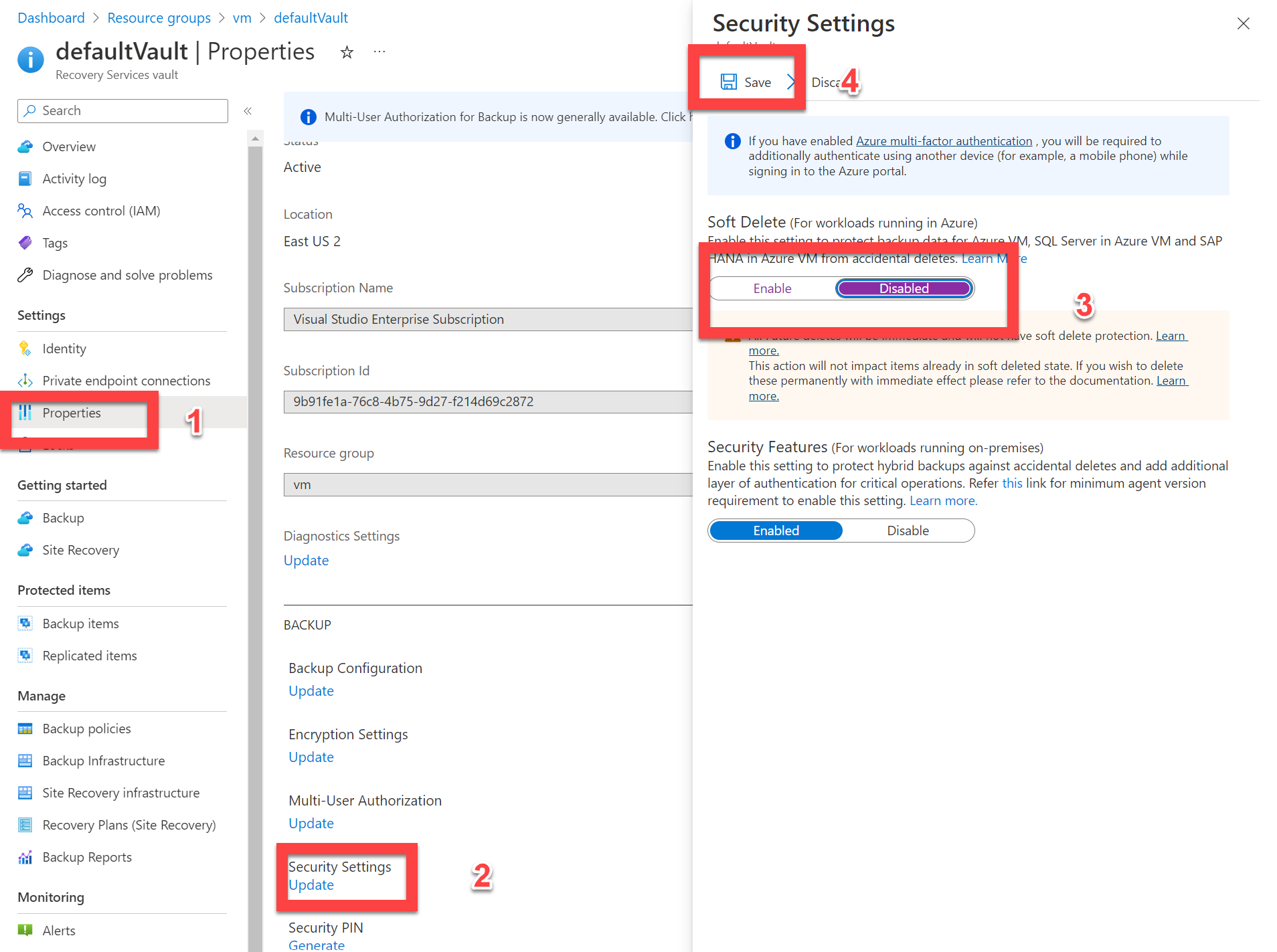Viewport: 1277px width, 952px height.
Task: Click Generate under Security PIN
Action: coord(317,945)
